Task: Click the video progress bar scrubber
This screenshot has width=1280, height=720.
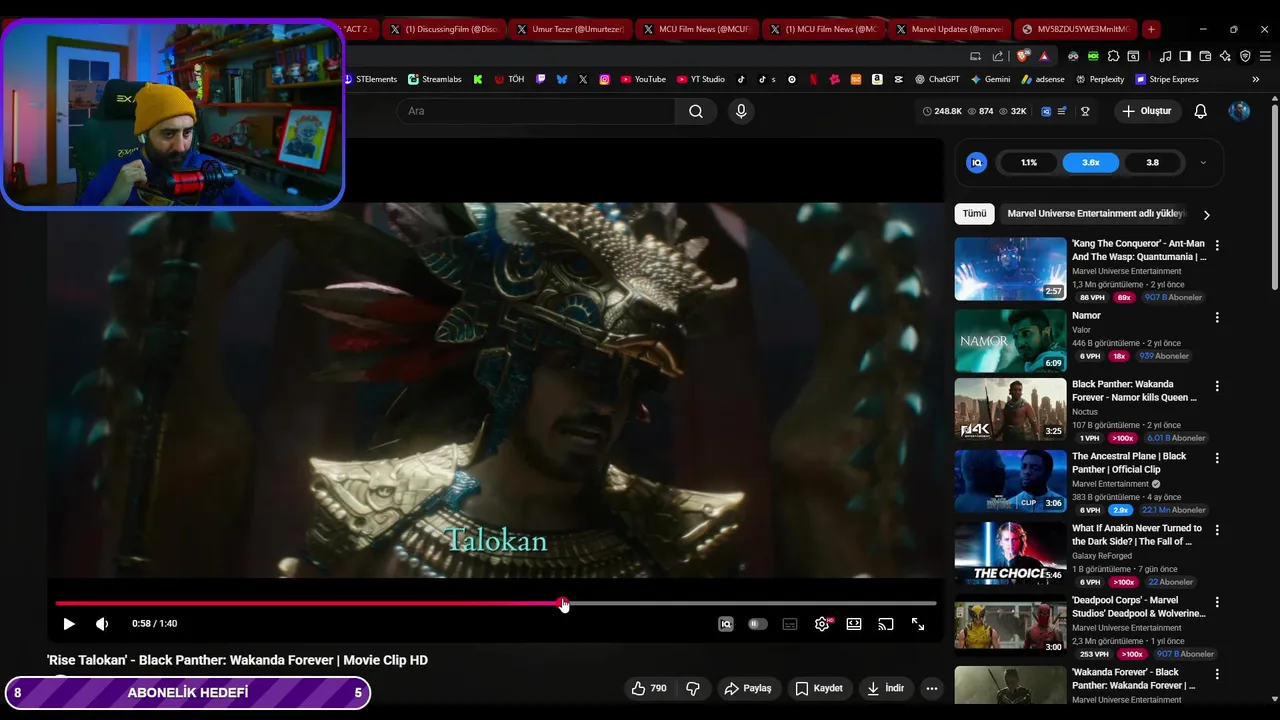Action: tap(564, 604)
